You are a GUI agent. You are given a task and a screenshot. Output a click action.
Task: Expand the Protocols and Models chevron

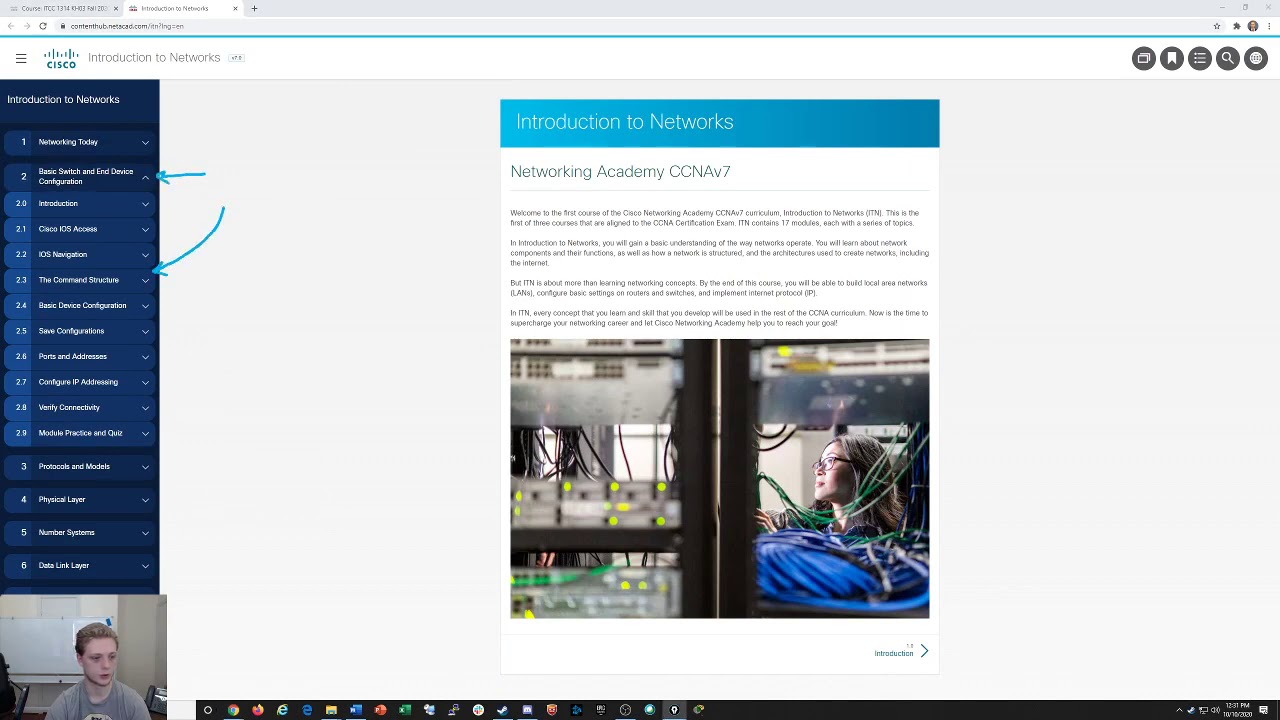tap(145, 467)
